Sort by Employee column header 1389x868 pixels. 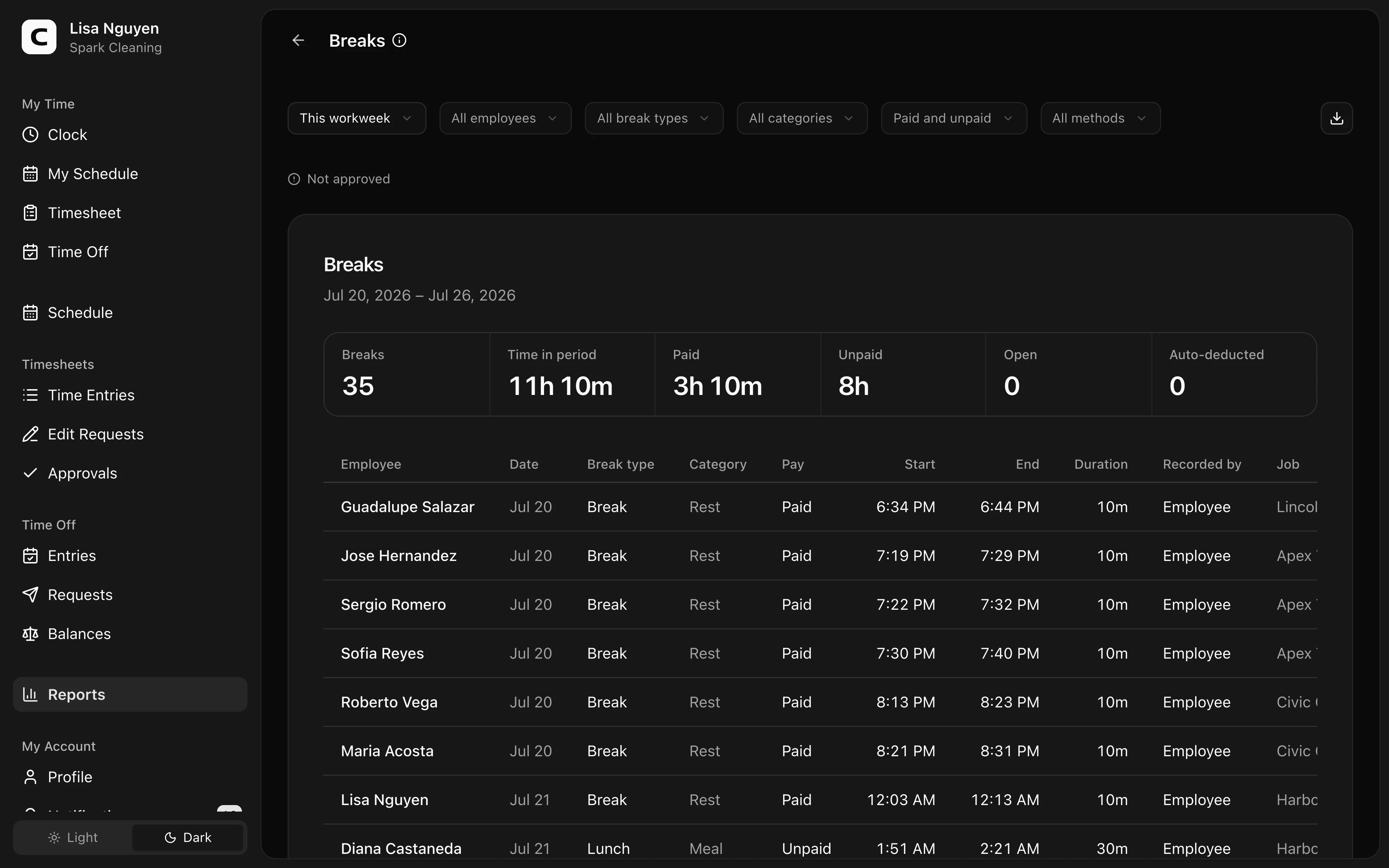point(371,464)
